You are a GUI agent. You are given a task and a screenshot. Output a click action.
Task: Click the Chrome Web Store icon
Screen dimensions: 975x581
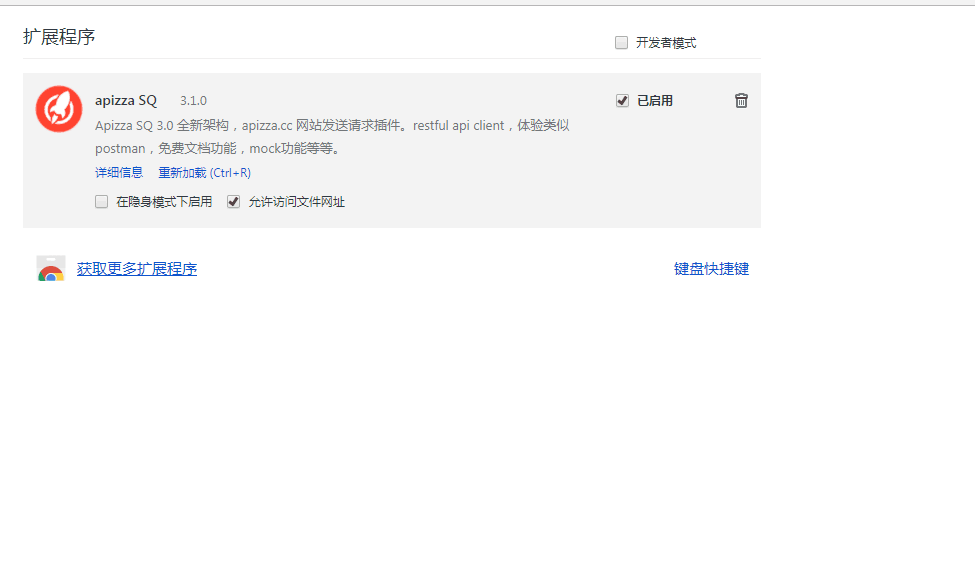(x=51, y=268)
